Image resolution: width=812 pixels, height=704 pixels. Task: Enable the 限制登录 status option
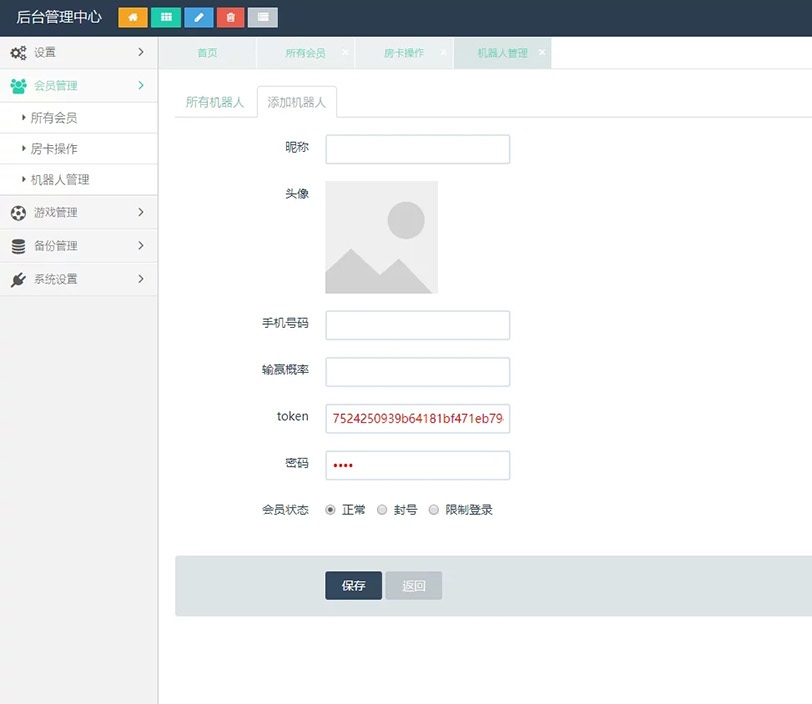(x=434, y=510)
